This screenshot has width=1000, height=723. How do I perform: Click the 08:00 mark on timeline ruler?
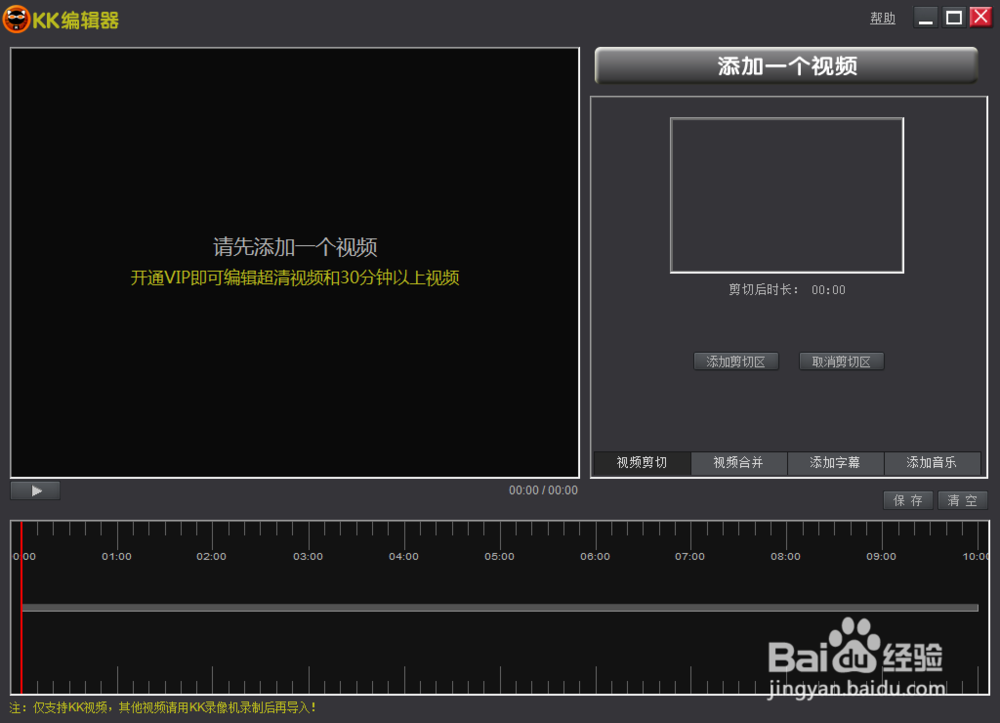click(x=785, y=557)
